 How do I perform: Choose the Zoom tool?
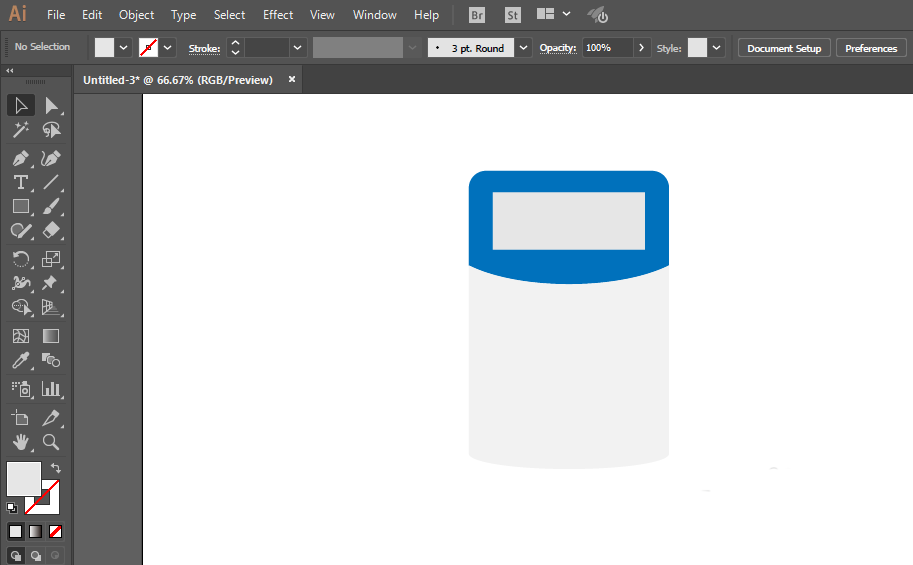(x=51, y=442)
